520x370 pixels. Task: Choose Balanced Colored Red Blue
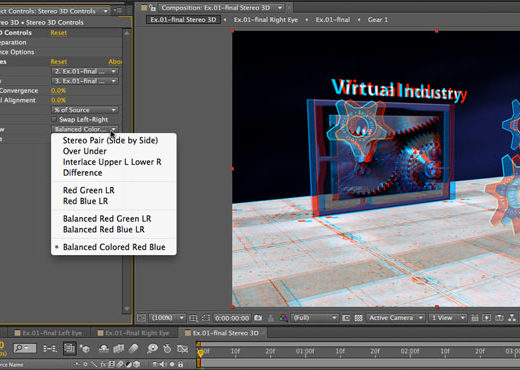tap(114, 247)
